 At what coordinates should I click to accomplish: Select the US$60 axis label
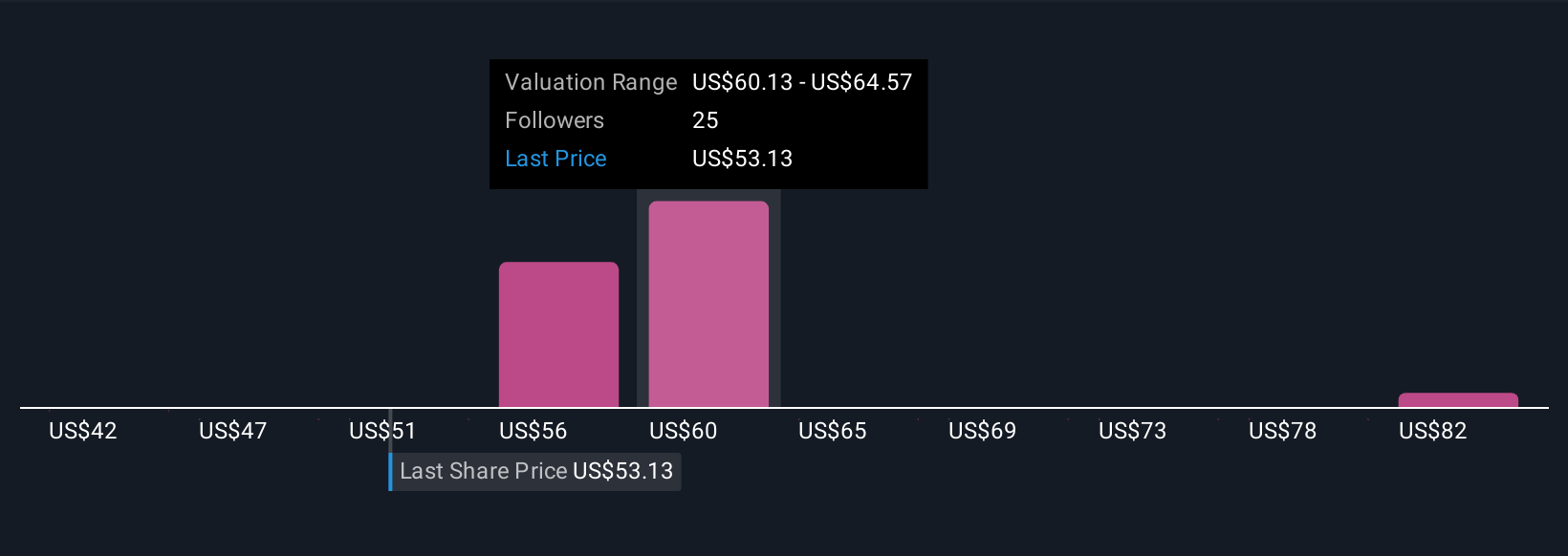[x=683, y=431]
